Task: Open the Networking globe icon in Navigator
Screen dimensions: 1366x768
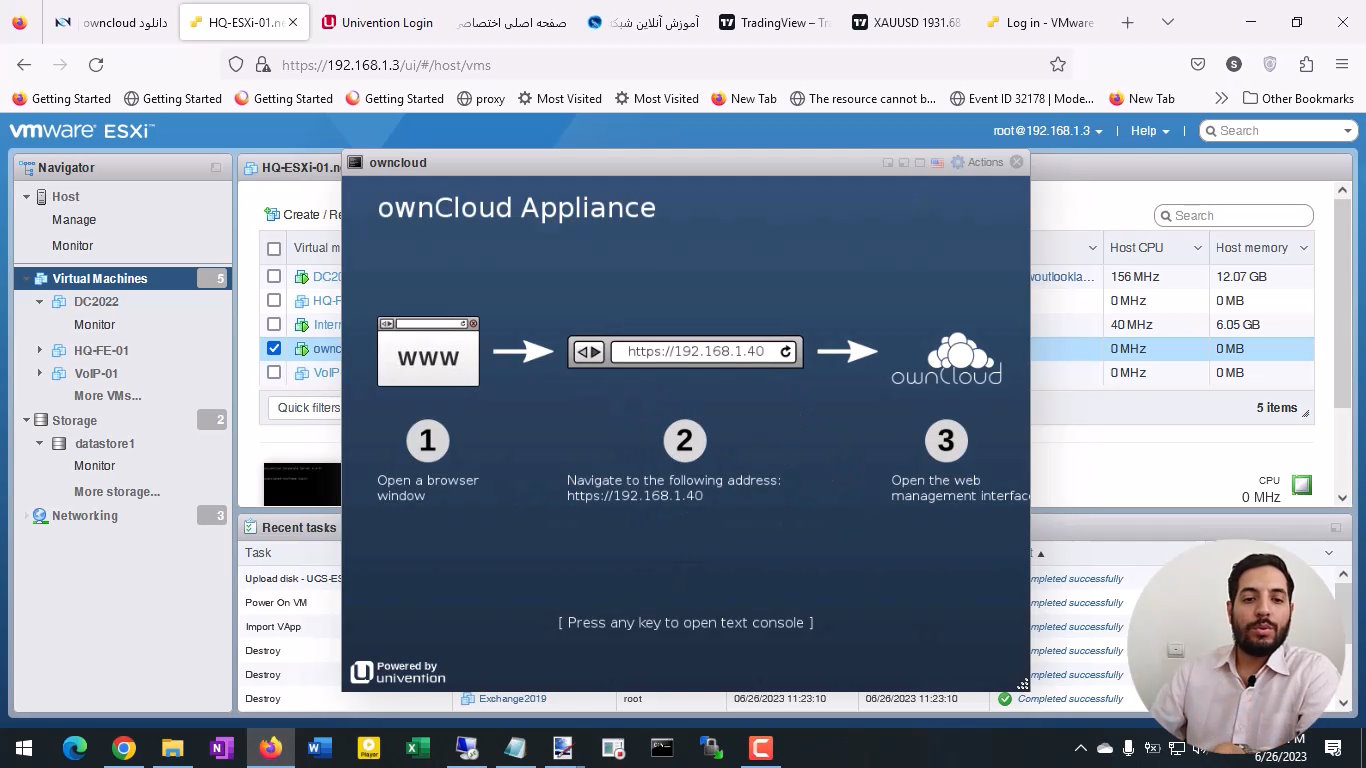Action: point(40,516)
